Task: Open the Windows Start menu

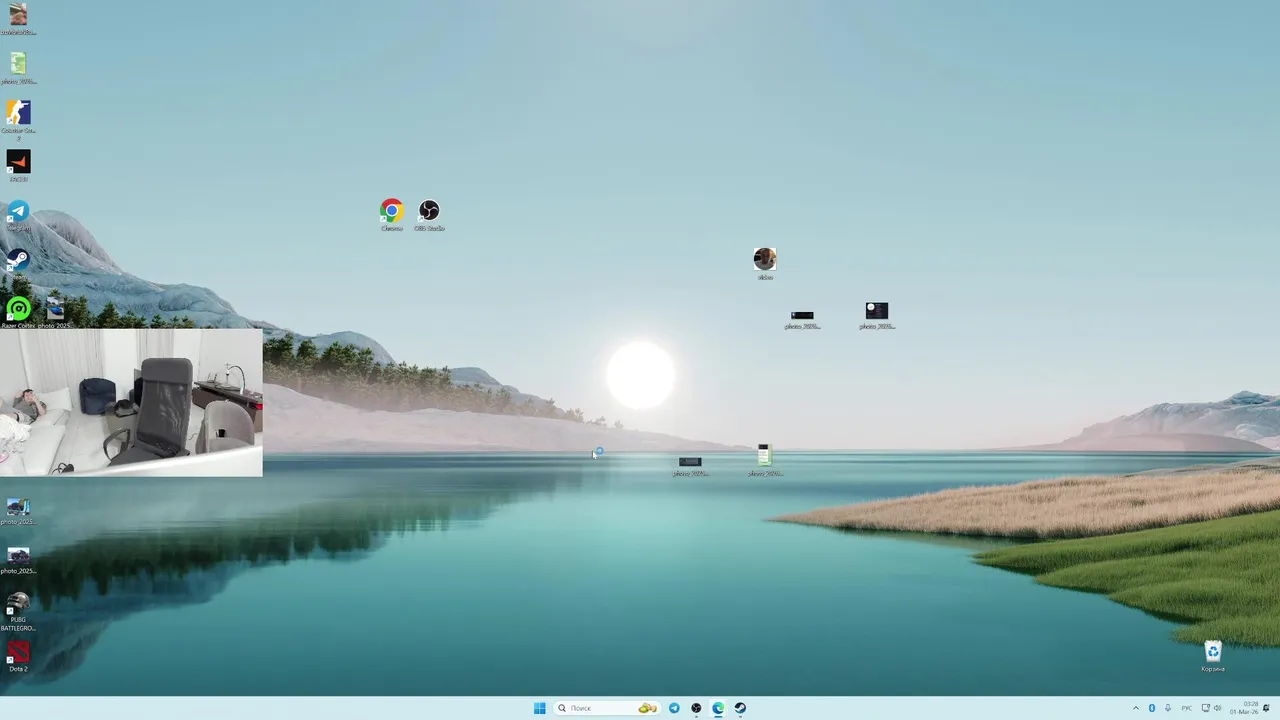Action: click(x=539, y=708)
